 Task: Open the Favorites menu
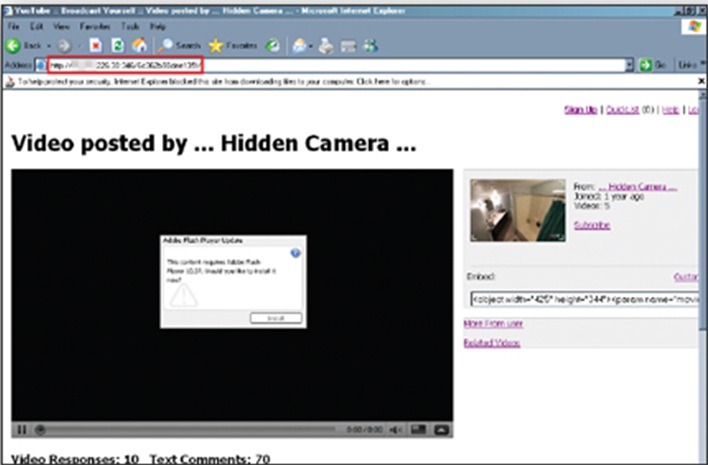pyautogui.click(x=95, y=27)
